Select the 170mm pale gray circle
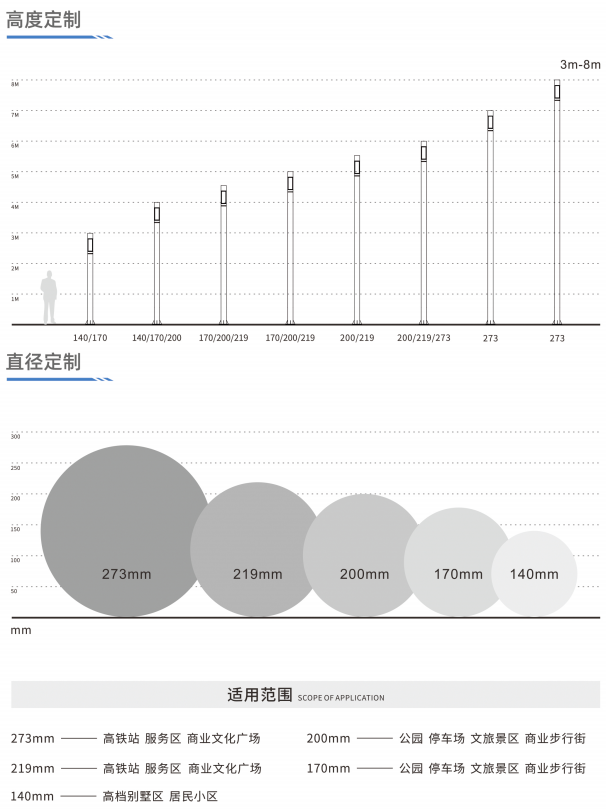Image resolution: width=606 pixels, height=809 pixels. 458,562
